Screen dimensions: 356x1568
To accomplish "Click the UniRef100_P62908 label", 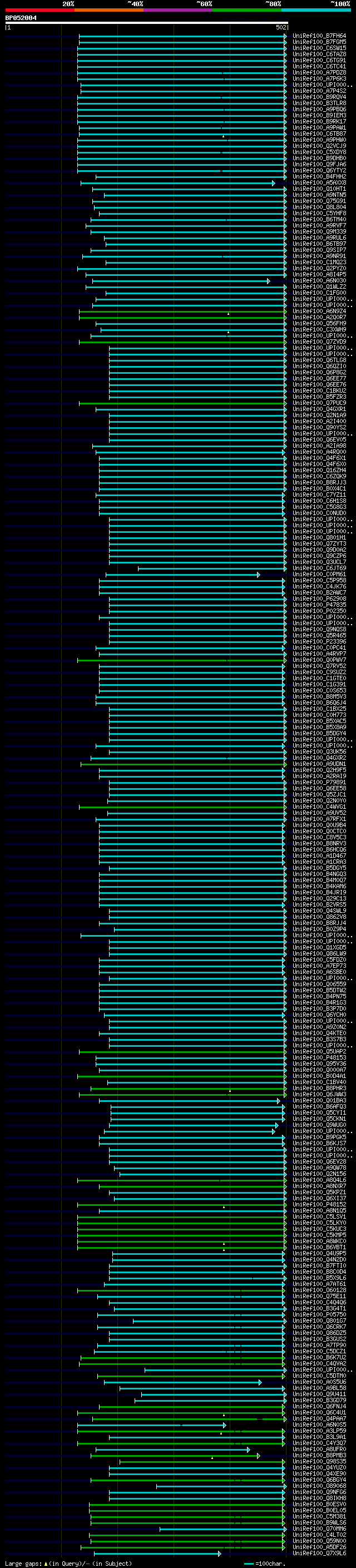I will (319, 598).
